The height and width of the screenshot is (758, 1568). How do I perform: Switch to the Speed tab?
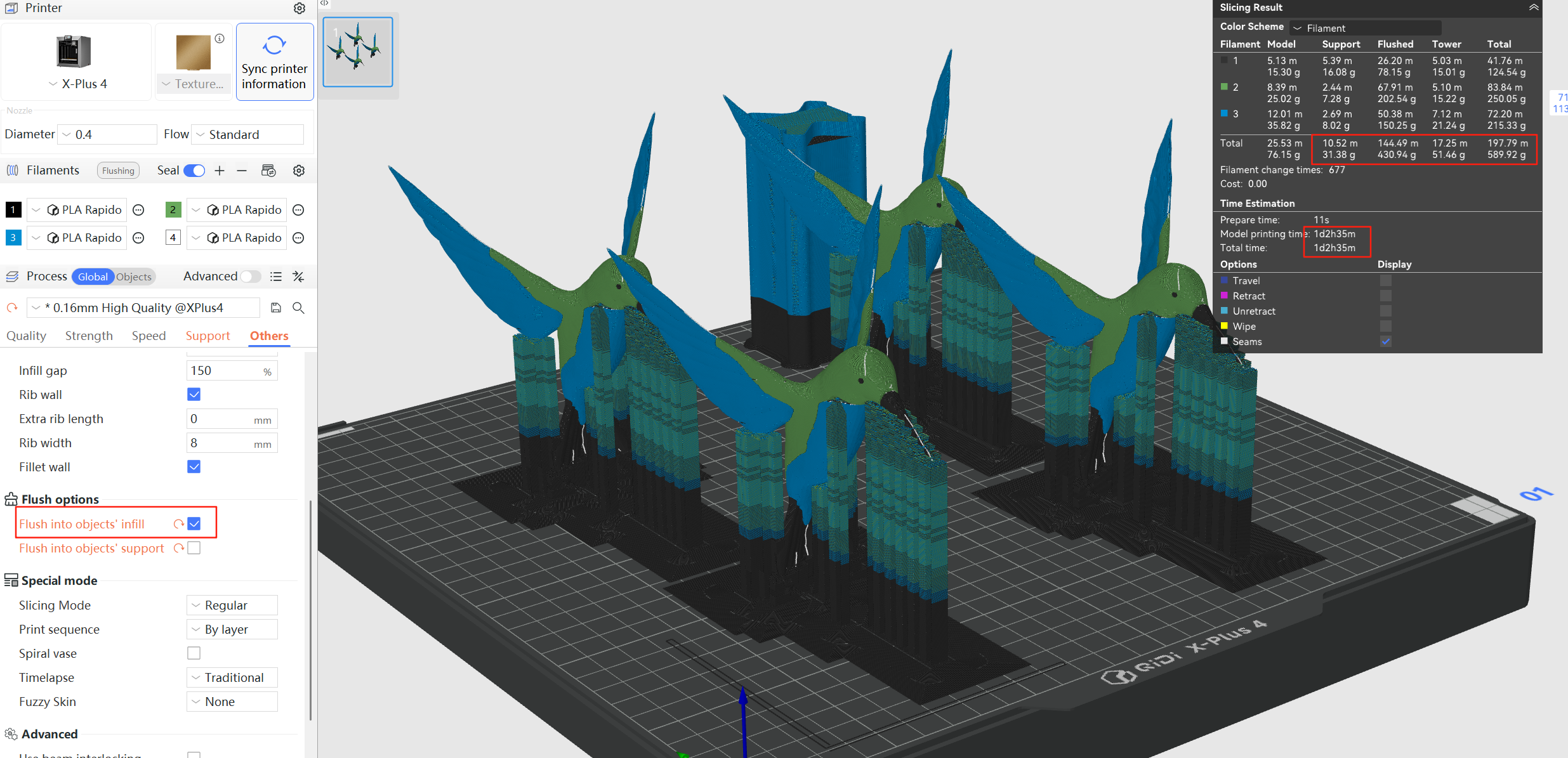148,336
